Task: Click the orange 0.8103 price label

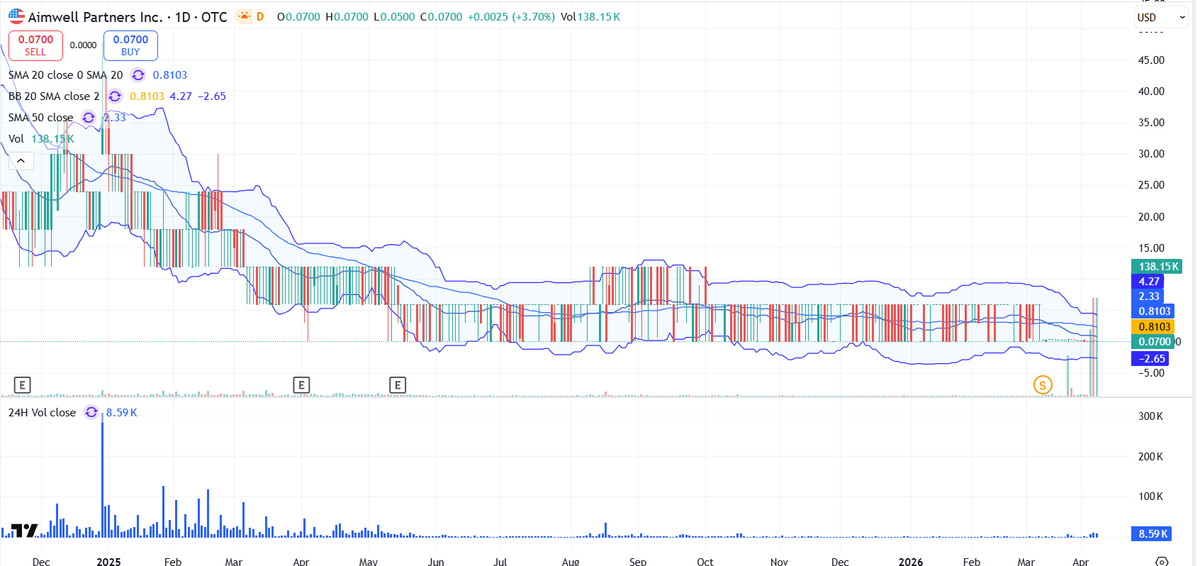Action: 1152,326
